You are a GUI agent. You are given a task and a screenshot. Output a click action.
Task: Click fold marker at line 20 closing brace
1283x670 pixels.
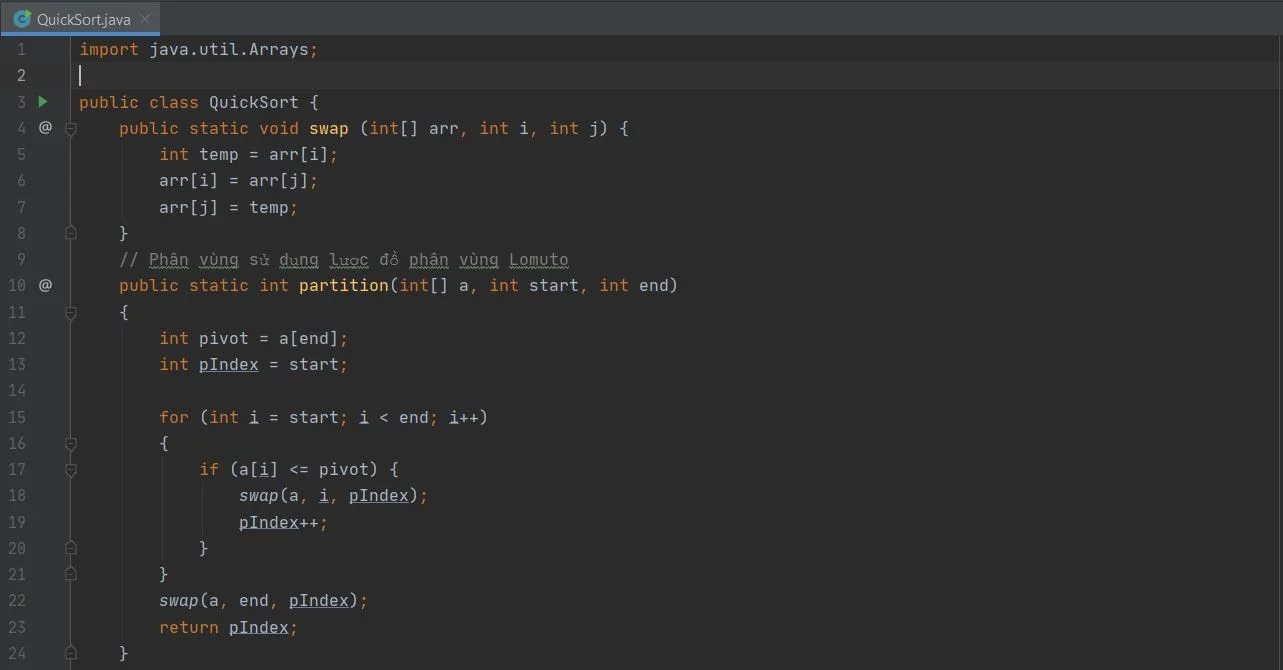tap(70, 548)
